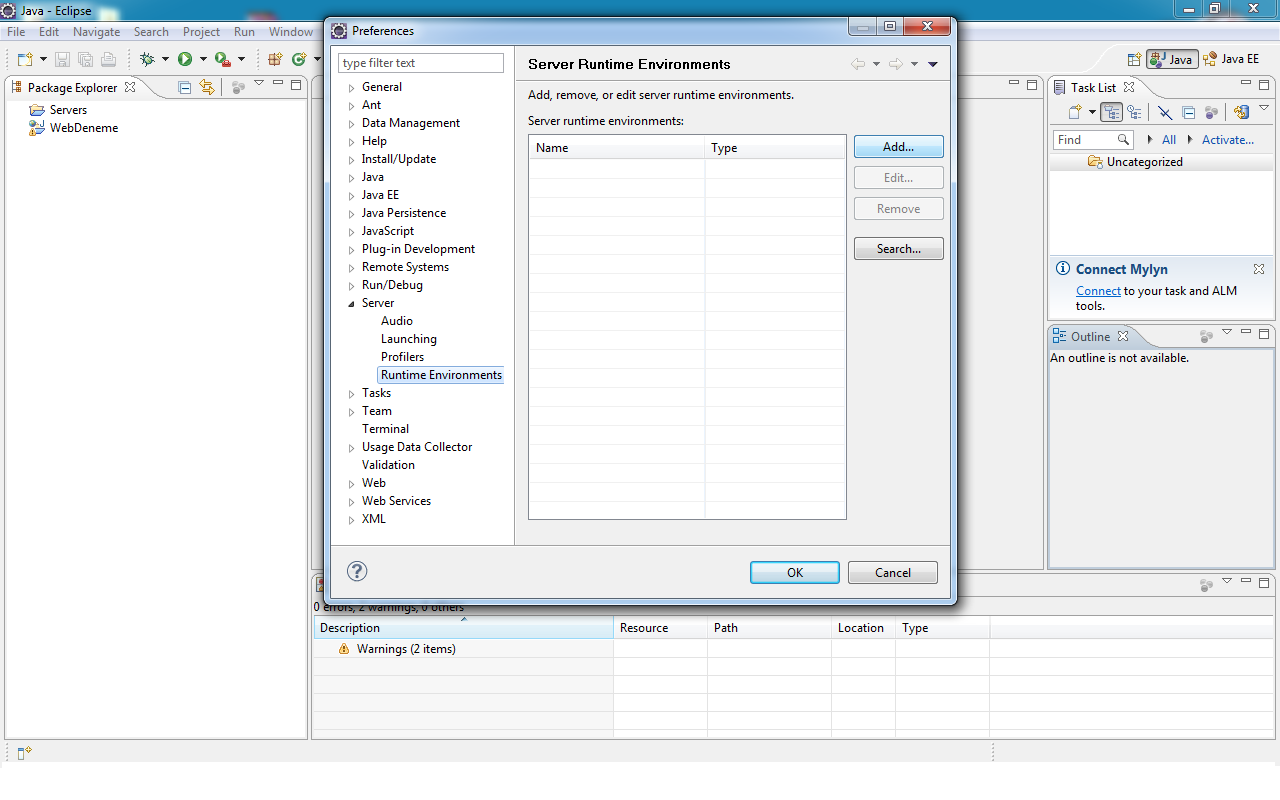Select Profilers under Server preferences

(402, 357)
